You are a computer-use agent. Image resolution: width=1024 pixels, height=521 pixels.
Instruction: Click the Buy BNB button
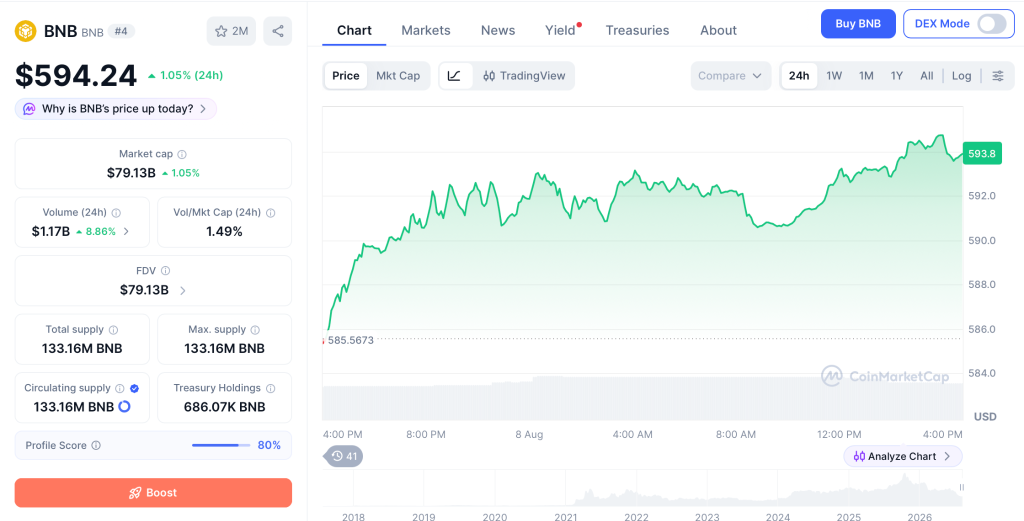pos(857,24)
